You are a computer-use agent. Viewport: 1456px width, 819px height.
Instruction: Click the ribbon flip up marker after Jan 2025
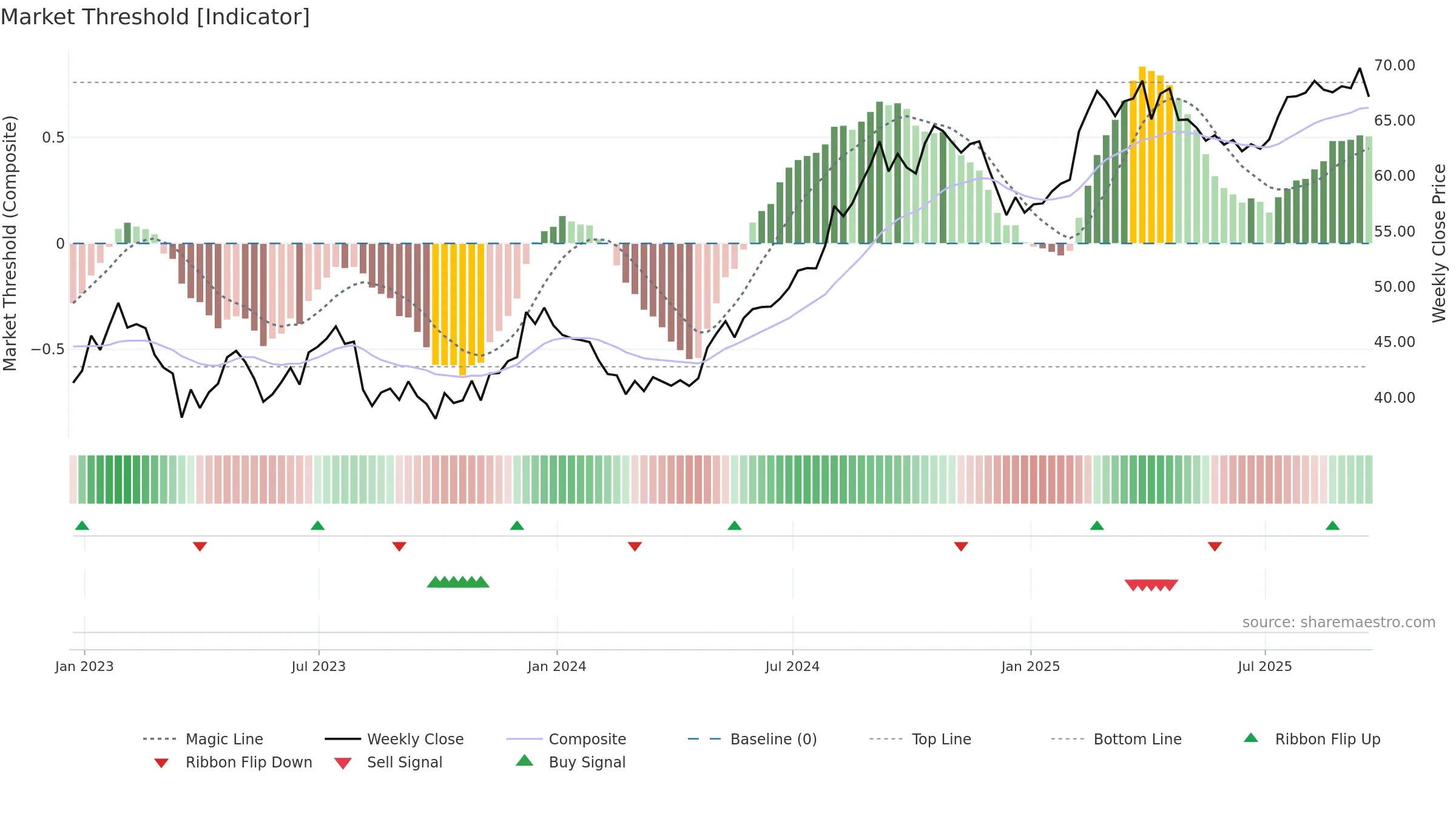1097,525
